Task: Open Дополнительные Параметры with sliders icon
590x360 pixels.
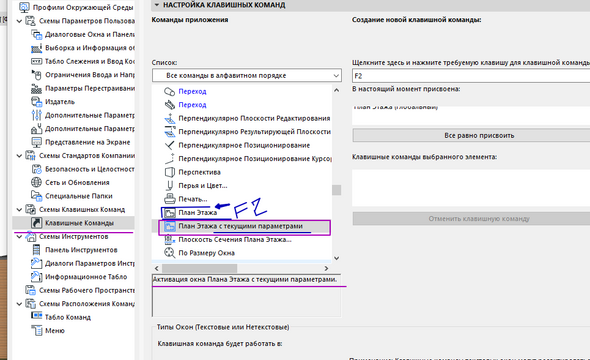Action: tap(36, 115)
